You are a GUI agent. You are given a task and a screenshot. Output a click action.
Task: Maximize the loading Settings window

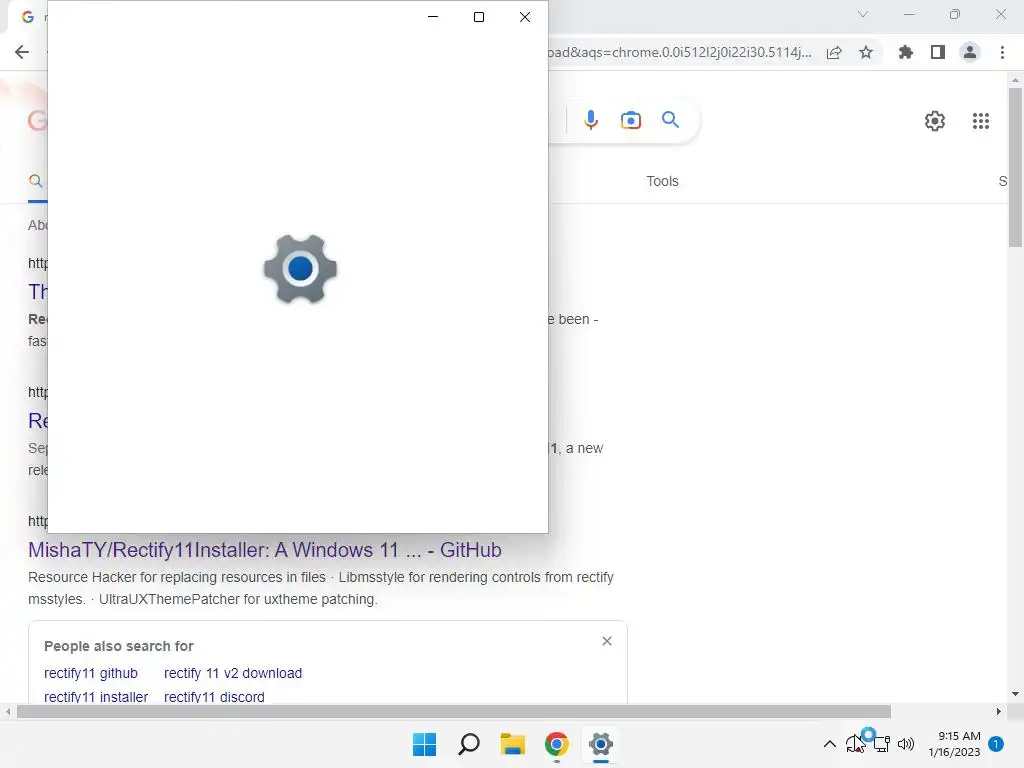(x=479, y=17)
